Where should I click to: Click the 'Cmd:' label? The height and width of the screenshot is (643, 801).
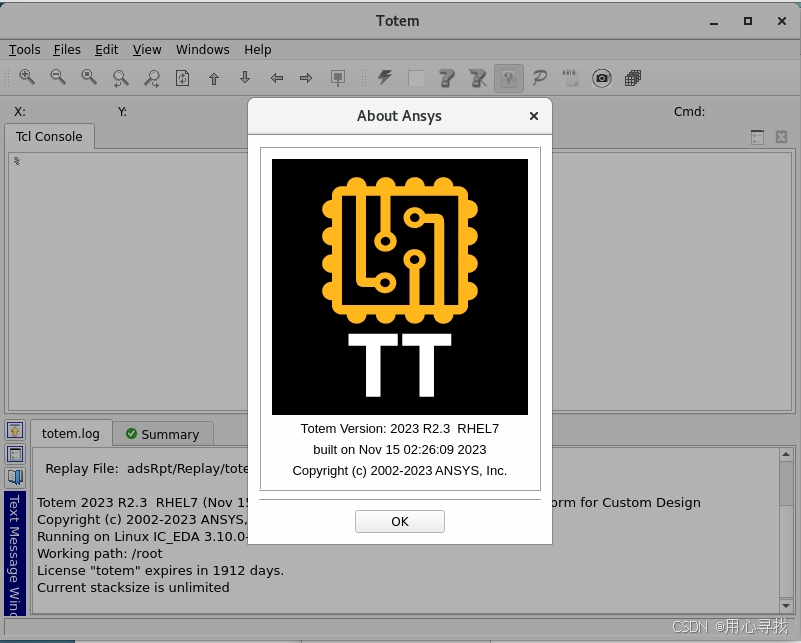(x=689, y=111)
